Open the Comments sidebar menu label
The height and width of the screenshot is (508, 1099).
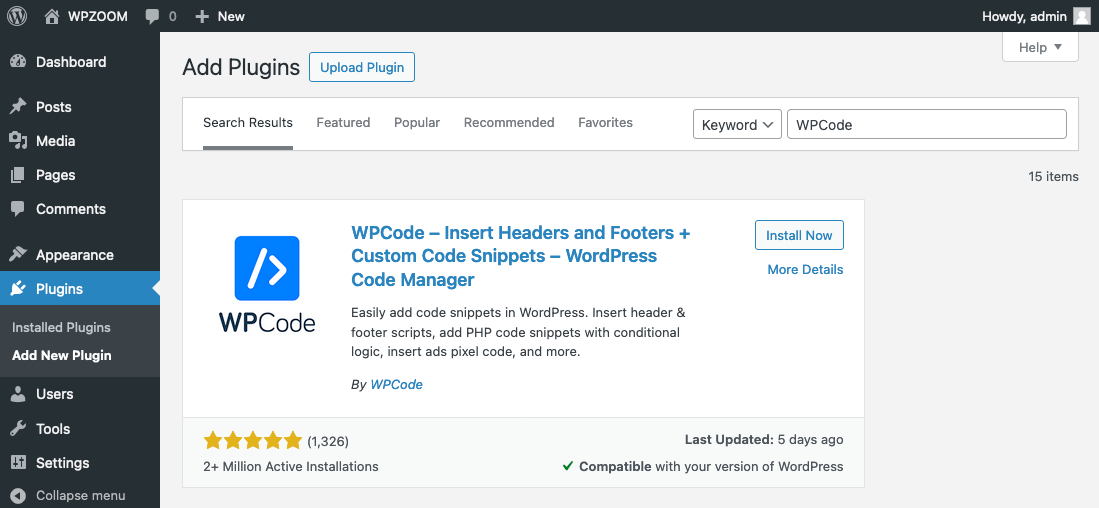coord(71,209)
